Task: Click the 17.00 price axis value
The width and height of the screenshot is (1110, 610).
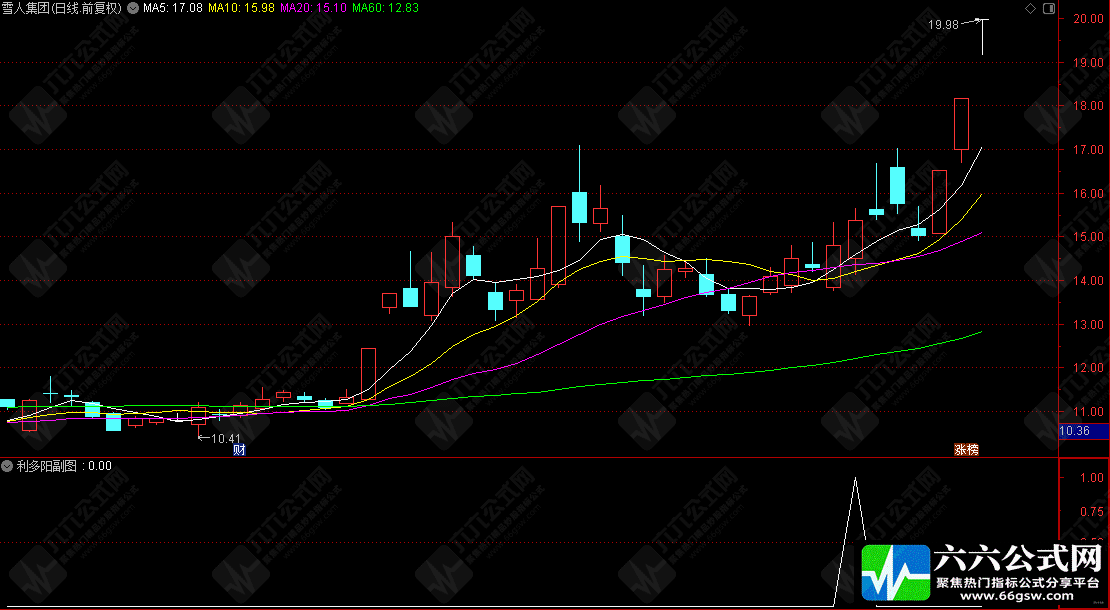Action: pos(1088,150)
